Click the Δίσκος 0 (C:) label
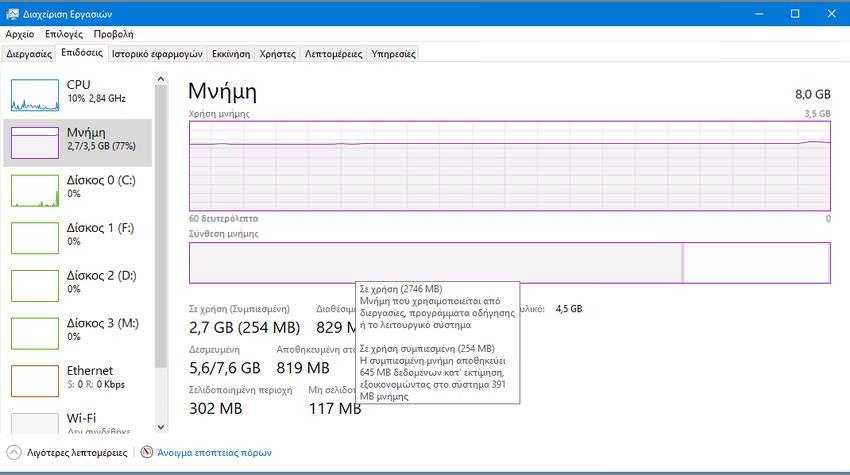The width and height of the screenshot is (850, 475). coord(101,180)
